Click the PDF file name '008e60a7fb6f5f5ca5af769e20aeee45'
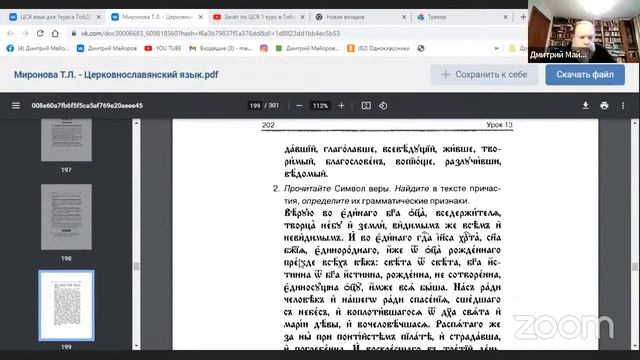Viewport: 640px width, 360px height. pos(87,106)
